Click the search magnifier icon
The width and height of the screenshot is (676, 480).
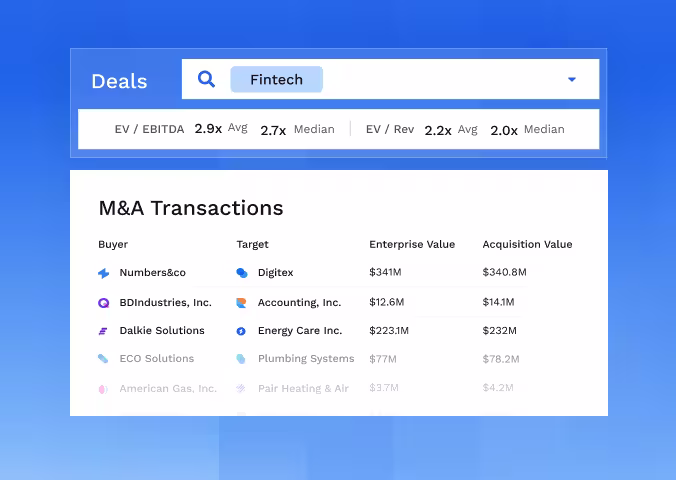(206, 79)
